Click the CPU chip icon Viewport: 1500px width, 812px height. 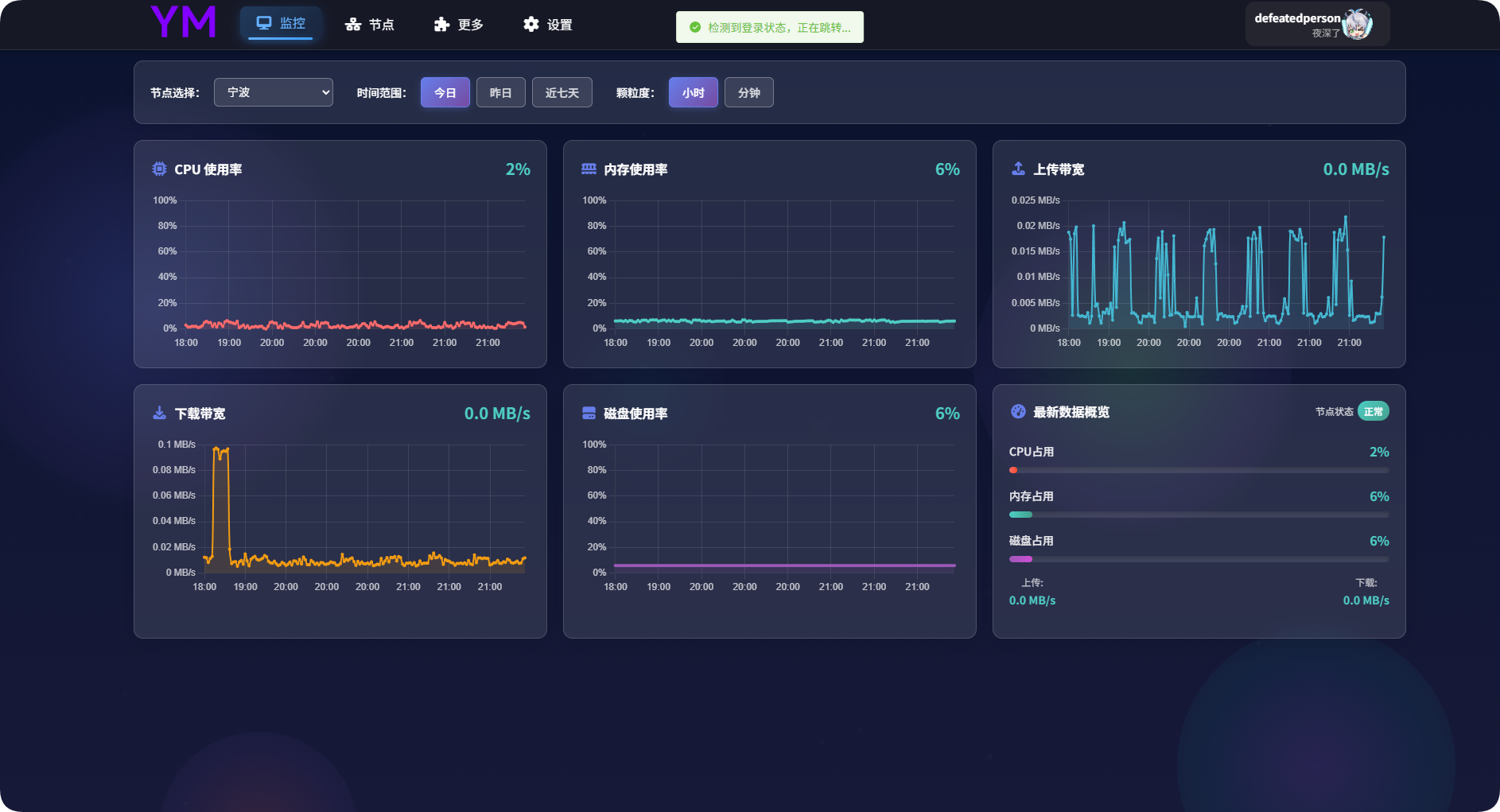click(x=159, y=169)
